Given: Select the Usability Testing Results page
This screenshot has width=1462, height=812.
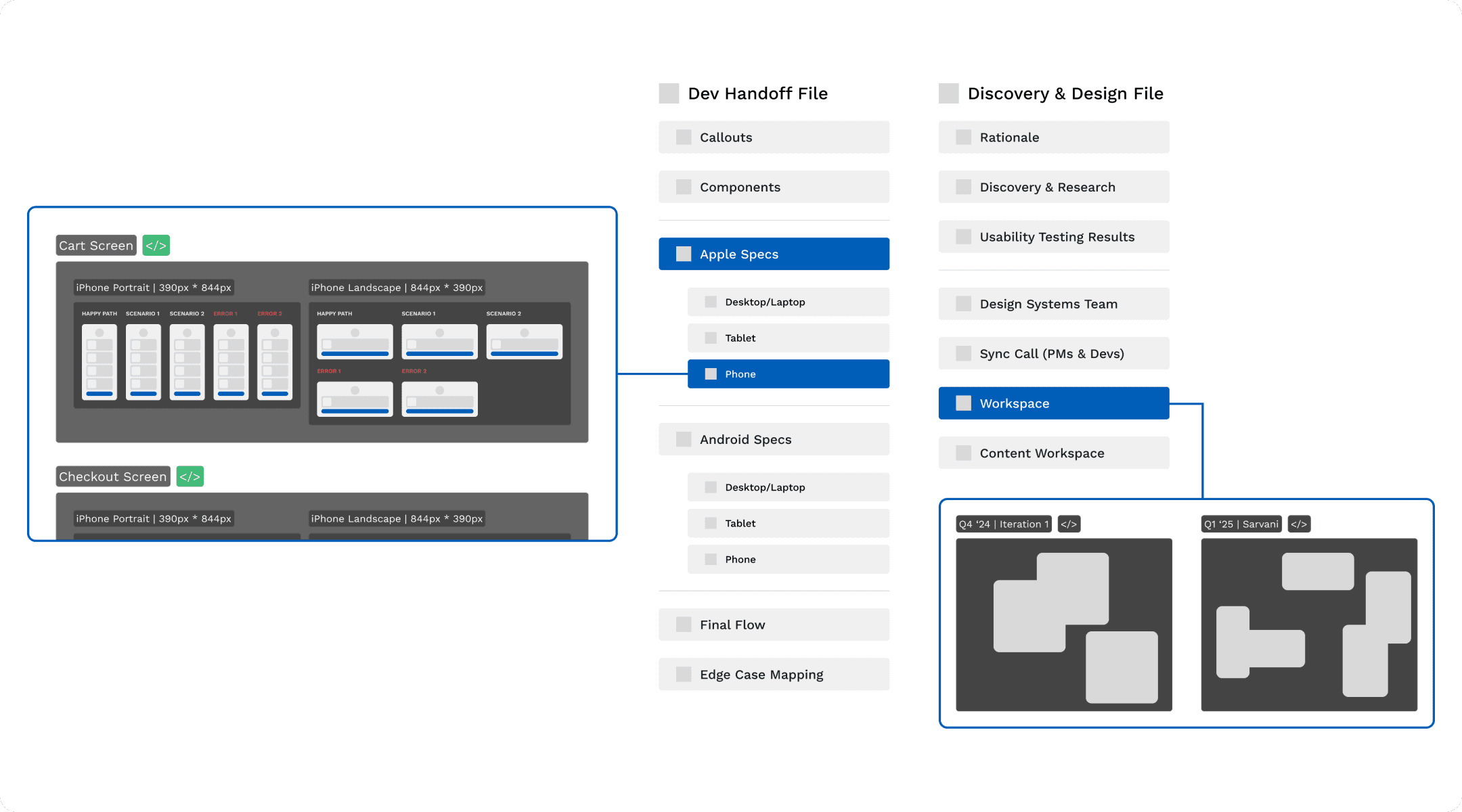Looking at the screenshot, I should pyautogui.click(x=1053, y=237).
